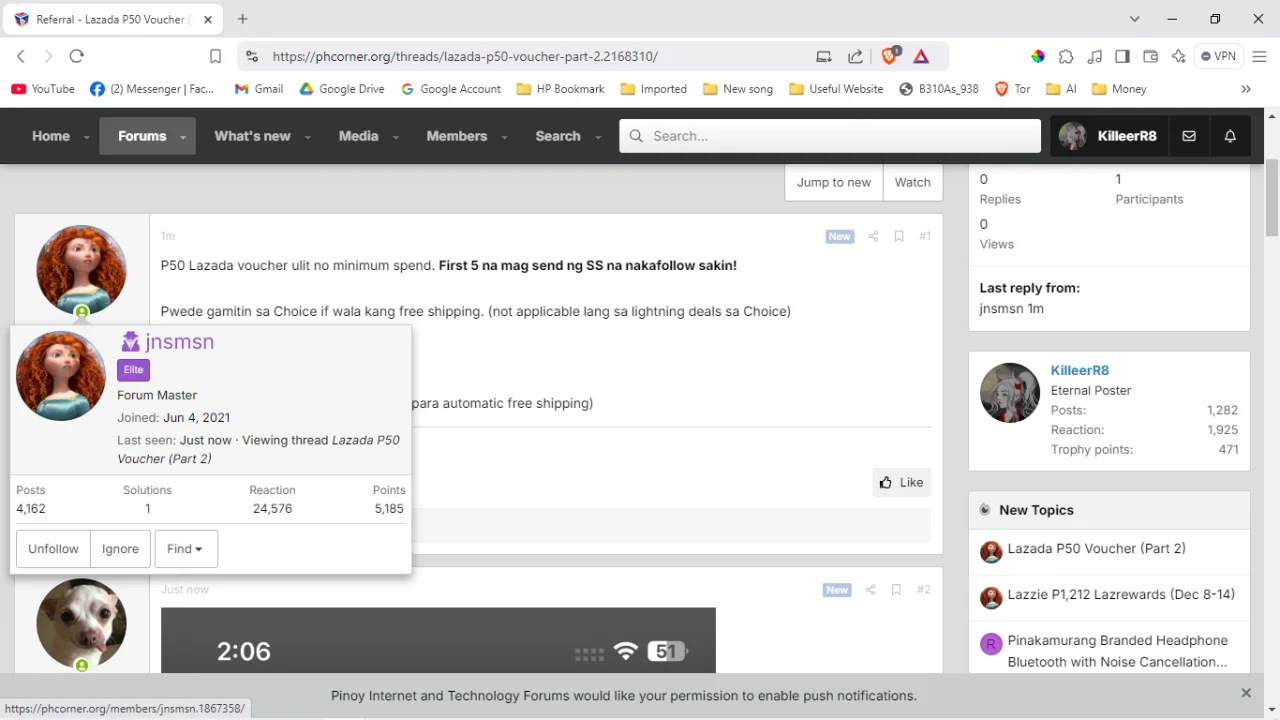This screenshot has width=1280, height=720.
Task: Click the new tab plus button
Action: click(x=243, y=19)
